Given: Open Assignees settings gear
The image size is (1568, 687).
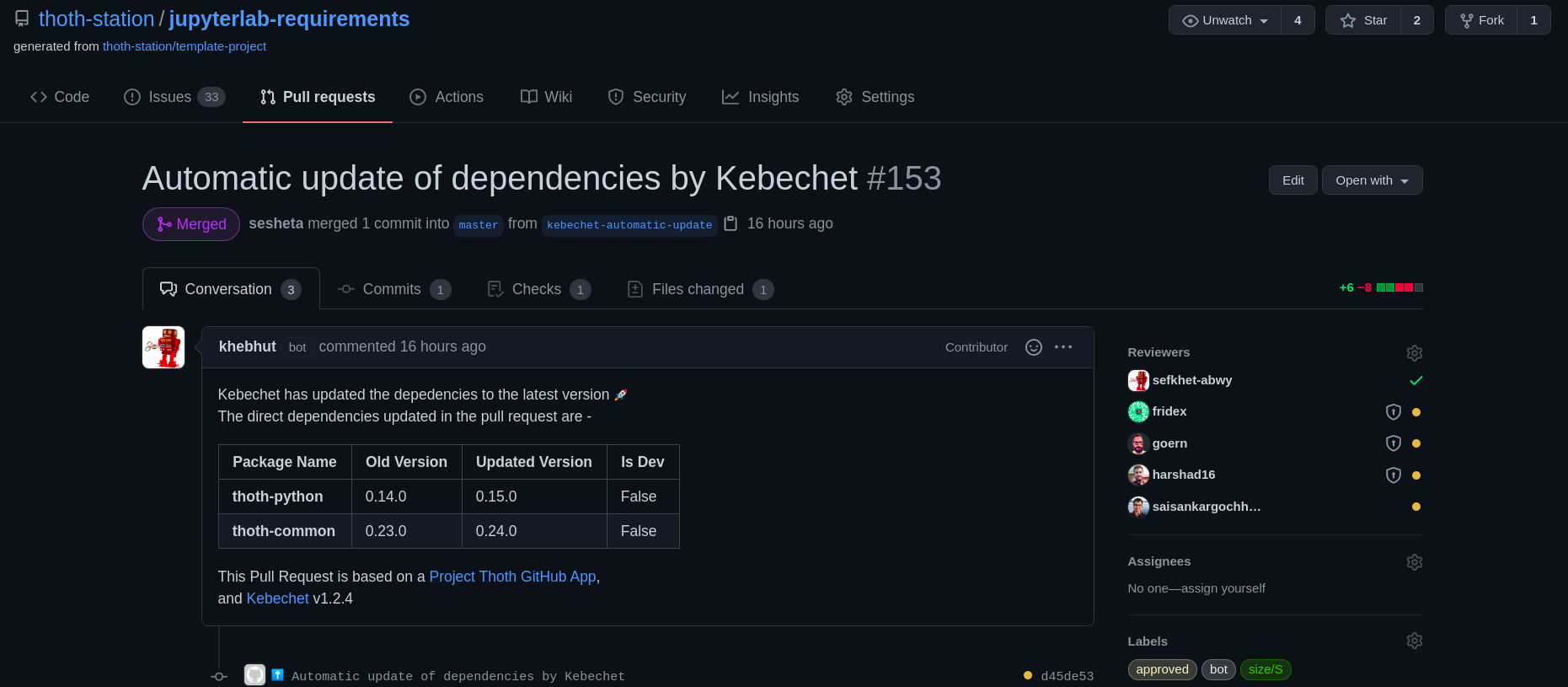Looking at the screenshot, I should (1415, 562).
